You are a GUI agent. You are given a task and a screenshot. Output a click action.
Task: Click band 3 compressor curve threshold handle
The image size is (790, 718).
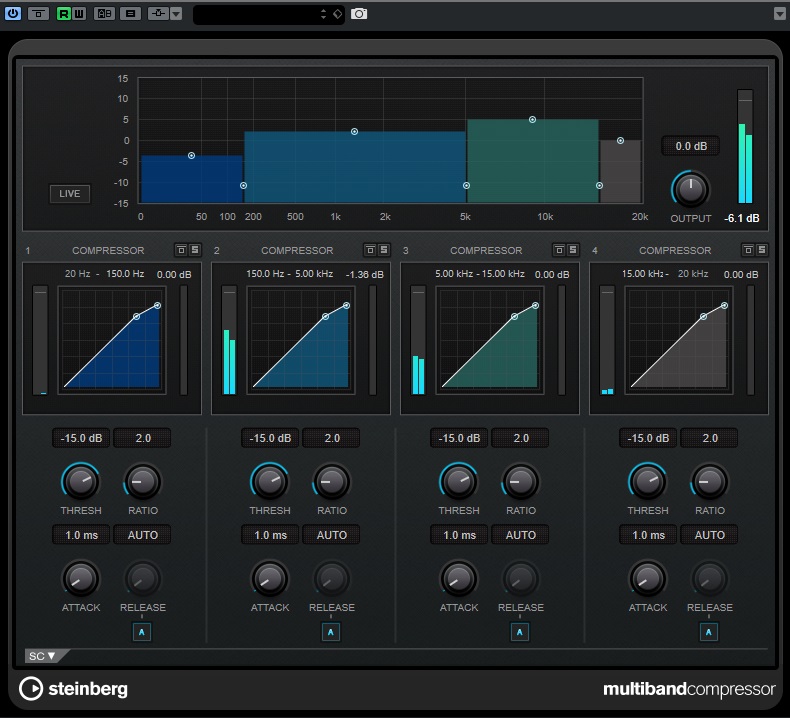click(514, 316)
